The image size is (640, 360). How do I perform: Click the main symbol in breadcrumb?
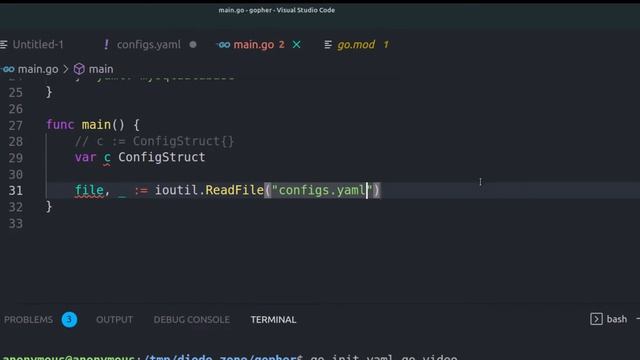pos(101,69)
